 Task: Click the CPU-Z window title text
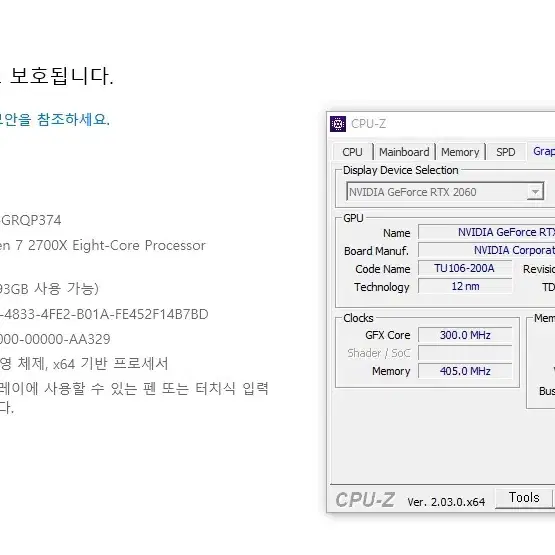pos(368,124)
